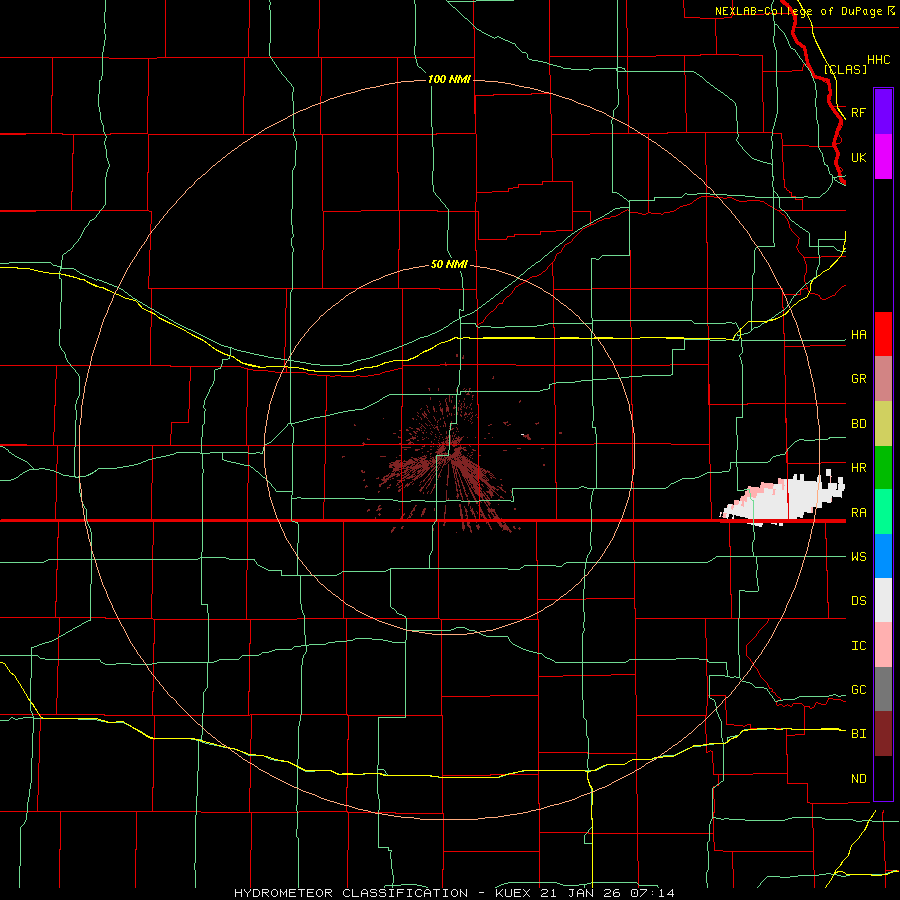This screenshot has height=900, width=900.
Task: Click the "NEXLAB-College of DuPage" credit text
Action: tap(798, 11)
